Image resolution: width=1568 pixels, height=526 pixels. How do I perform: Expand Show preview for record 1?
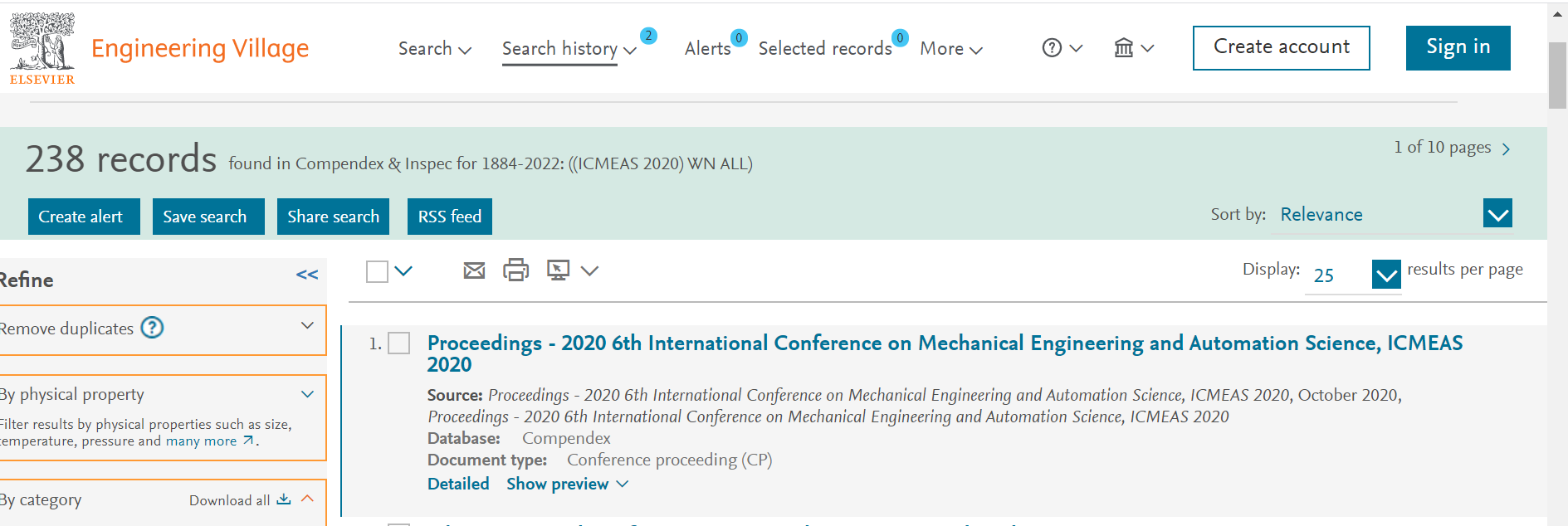pos(568,484)
